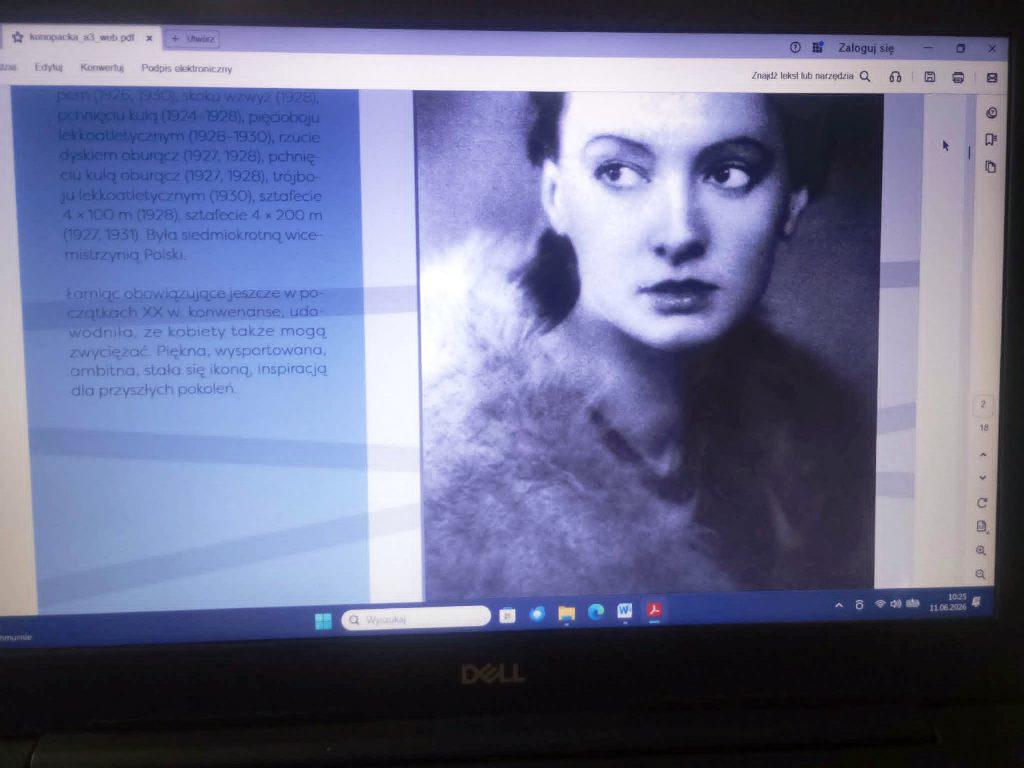Open the apps grid notification icon
The width and height of the screenshot is (1024, 768).
tap(817, 48)
